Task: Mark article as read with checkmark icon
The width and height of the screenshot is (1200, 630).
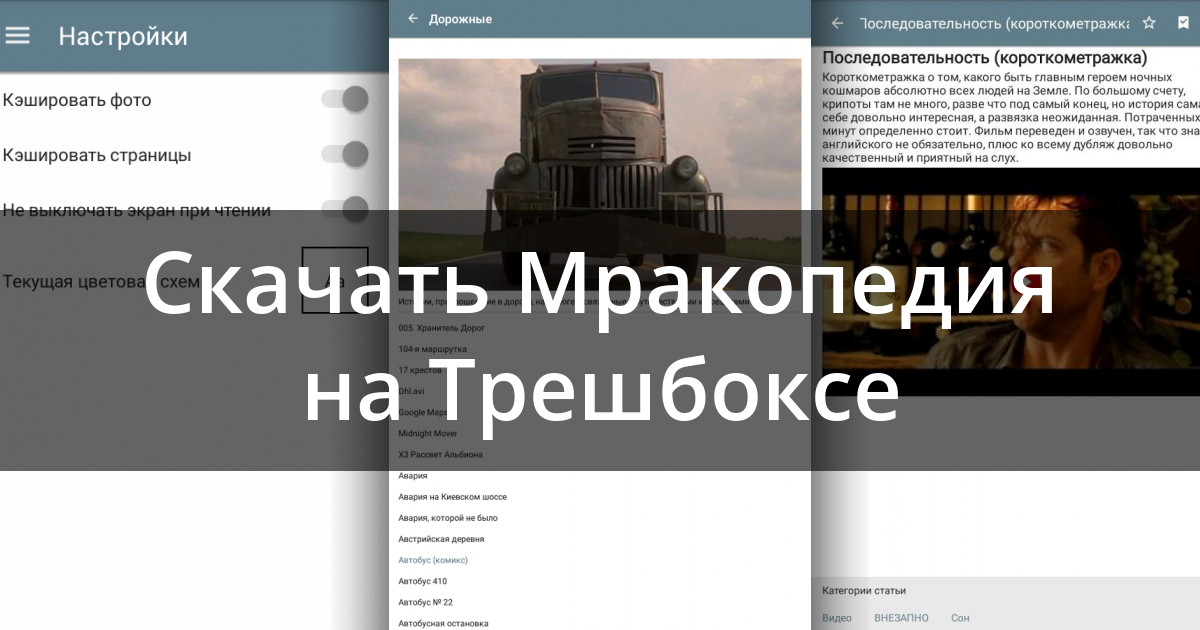Action: [x=1184, y=23]
